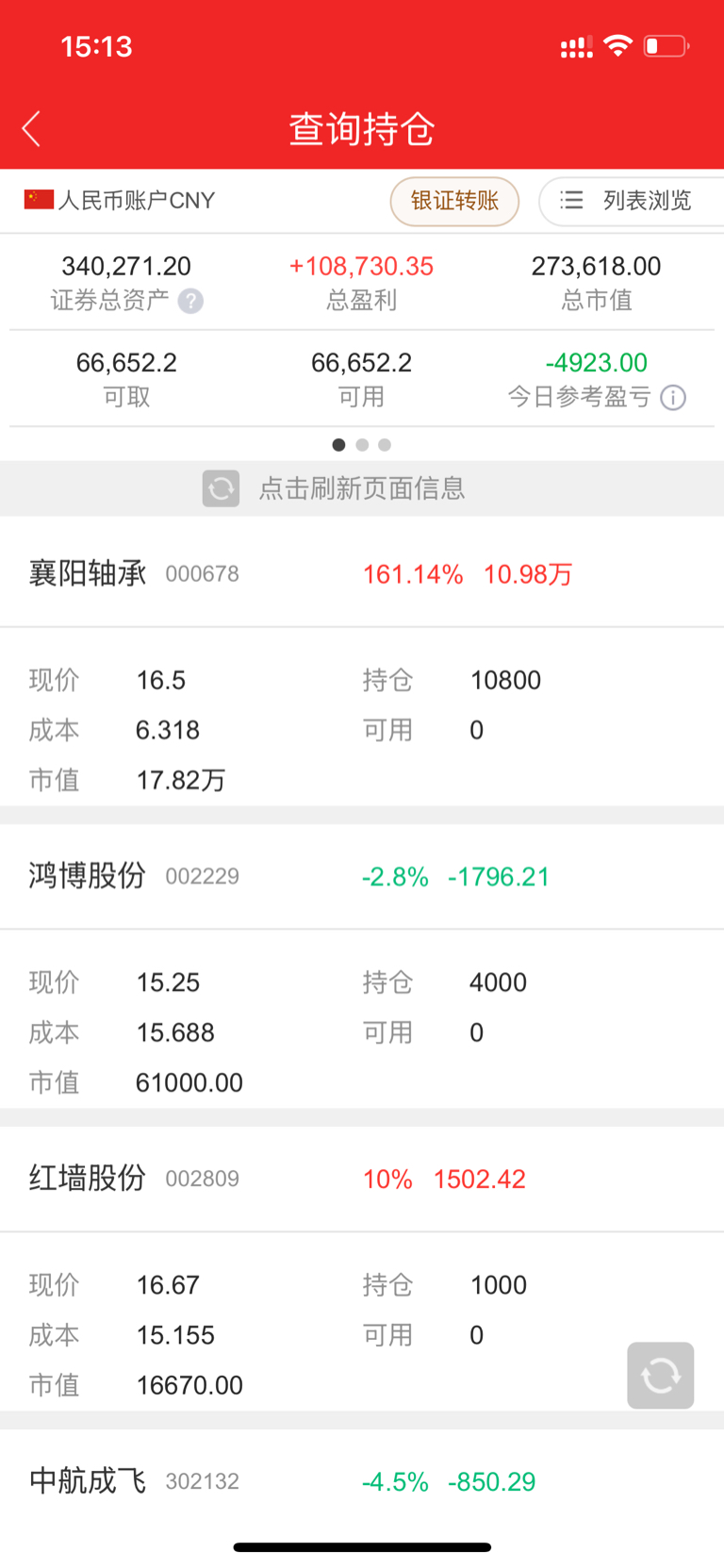
Task: Tap today's P&L -4923.00
Action: point(596,363)
